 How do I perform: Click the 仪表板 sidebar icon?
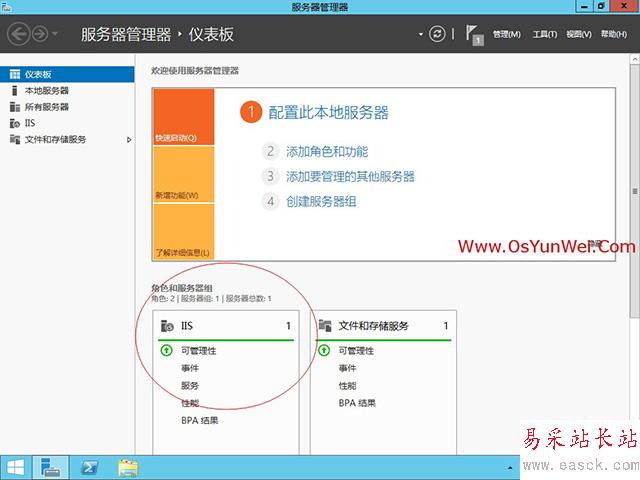click(x=15, y=74)
